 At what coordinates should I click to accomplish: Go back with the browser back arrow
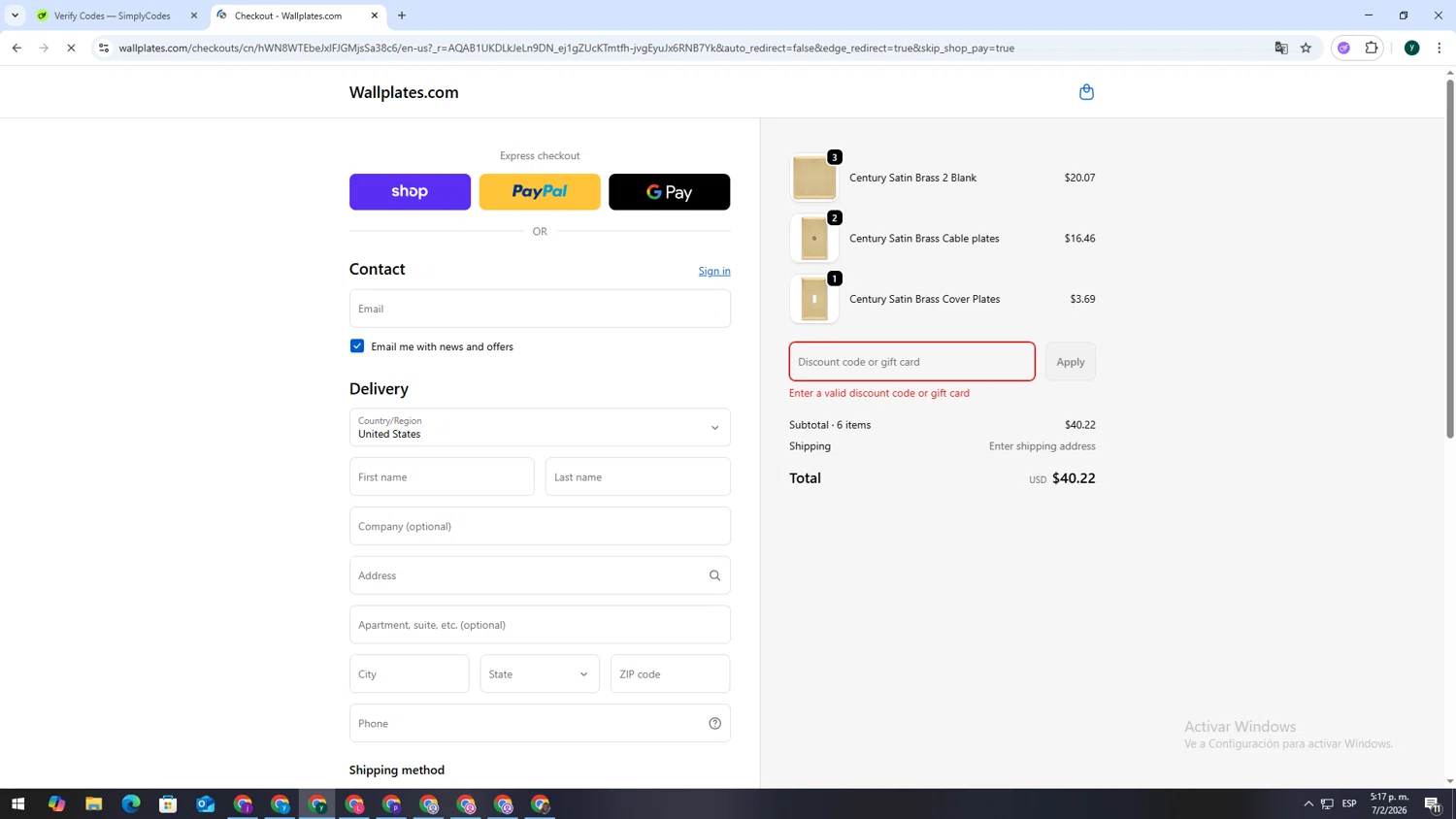tap(17, 48)
